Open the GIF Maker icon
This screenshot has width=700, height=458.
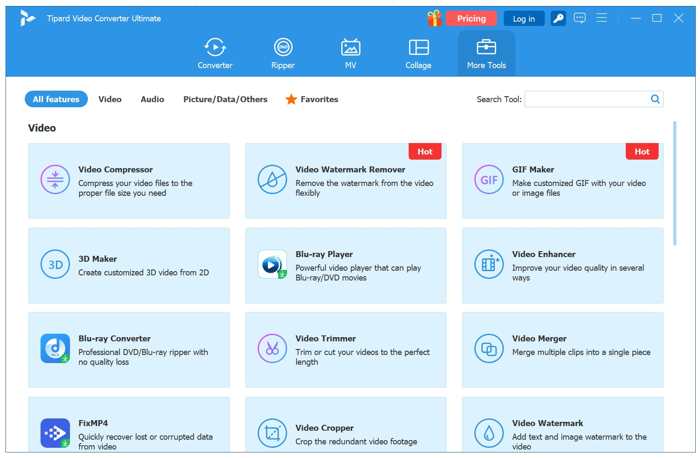point(489,180)
